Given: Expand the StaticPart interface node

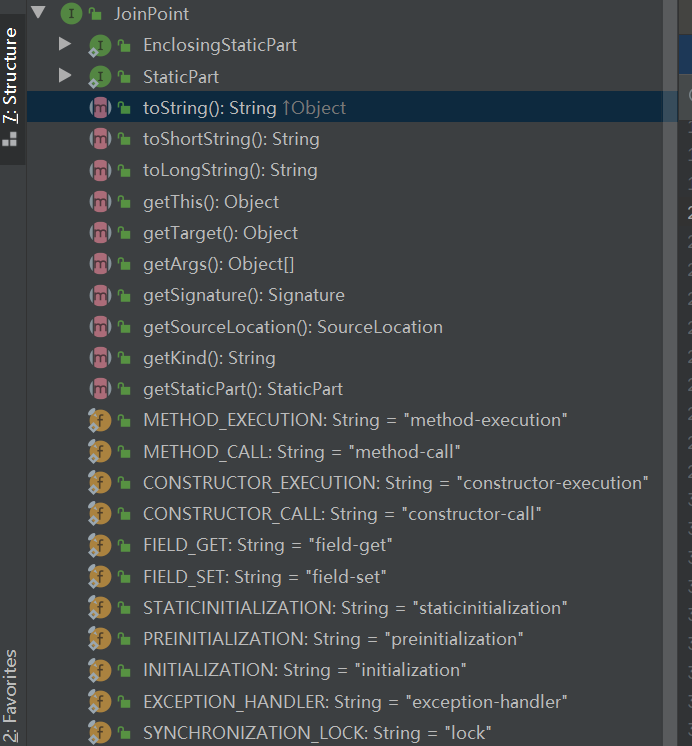Looking at the screenshot, I should click(x=65, y=76).
